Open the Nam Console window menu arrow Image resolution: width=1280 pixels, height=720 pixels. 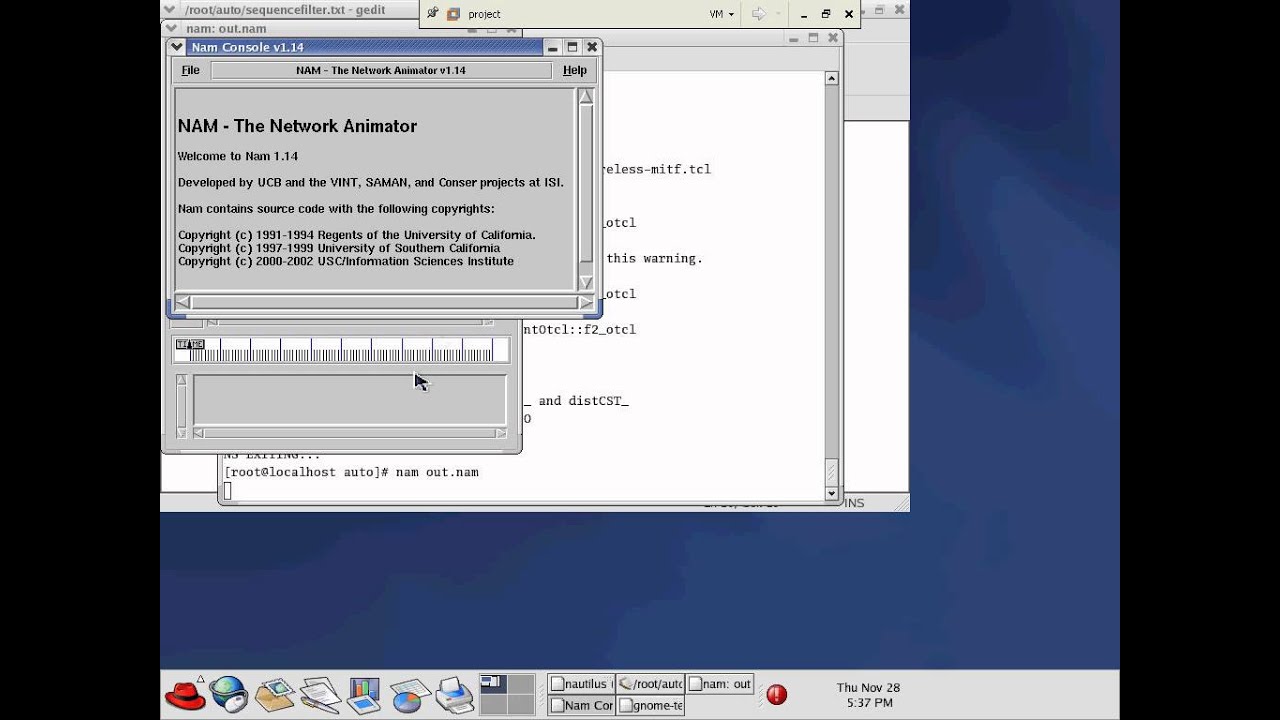(177, 47)
